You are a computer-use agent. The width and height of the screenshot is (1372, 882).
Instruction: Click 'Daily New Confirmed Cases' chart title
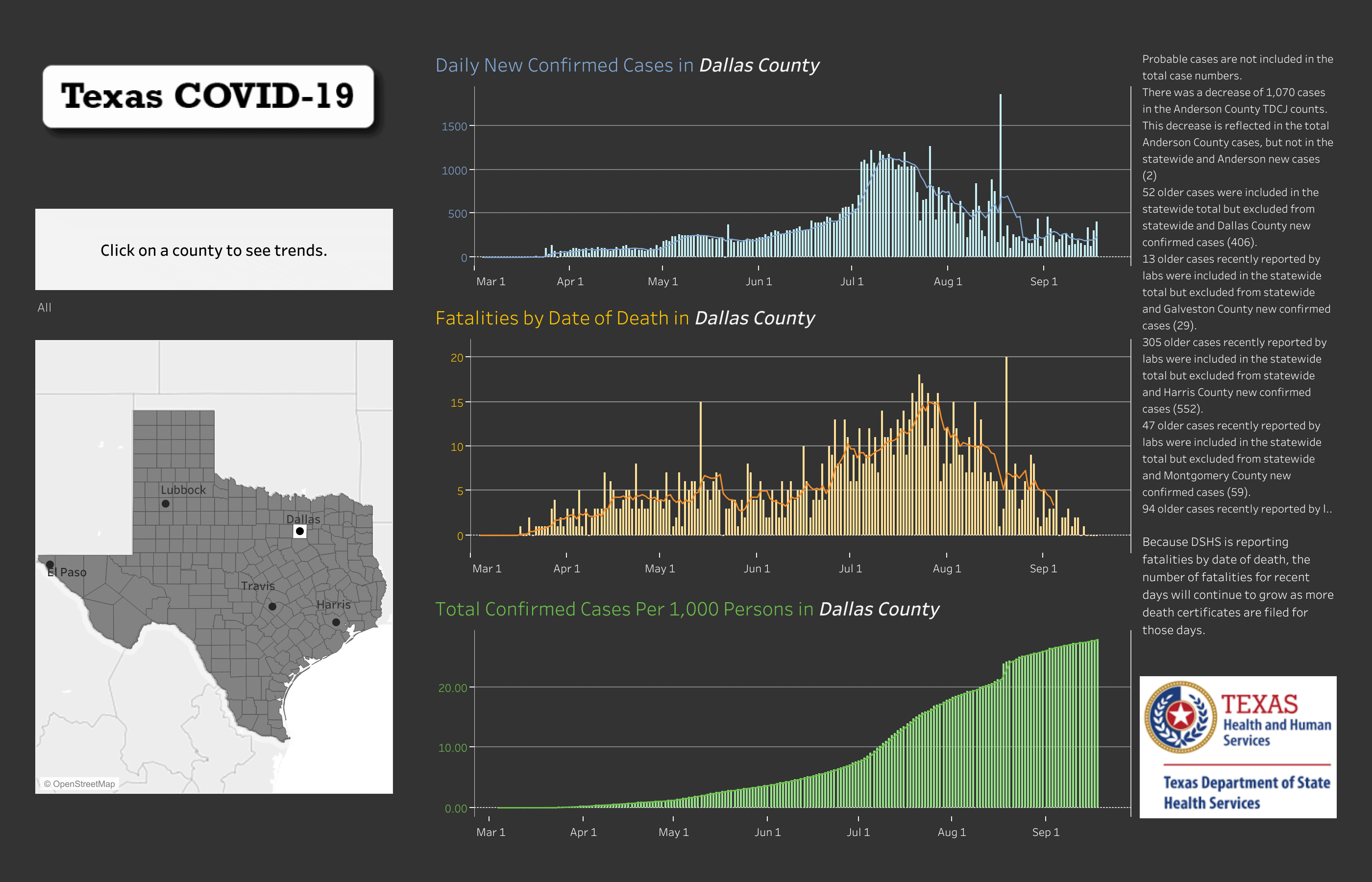[x=627, y=65]
